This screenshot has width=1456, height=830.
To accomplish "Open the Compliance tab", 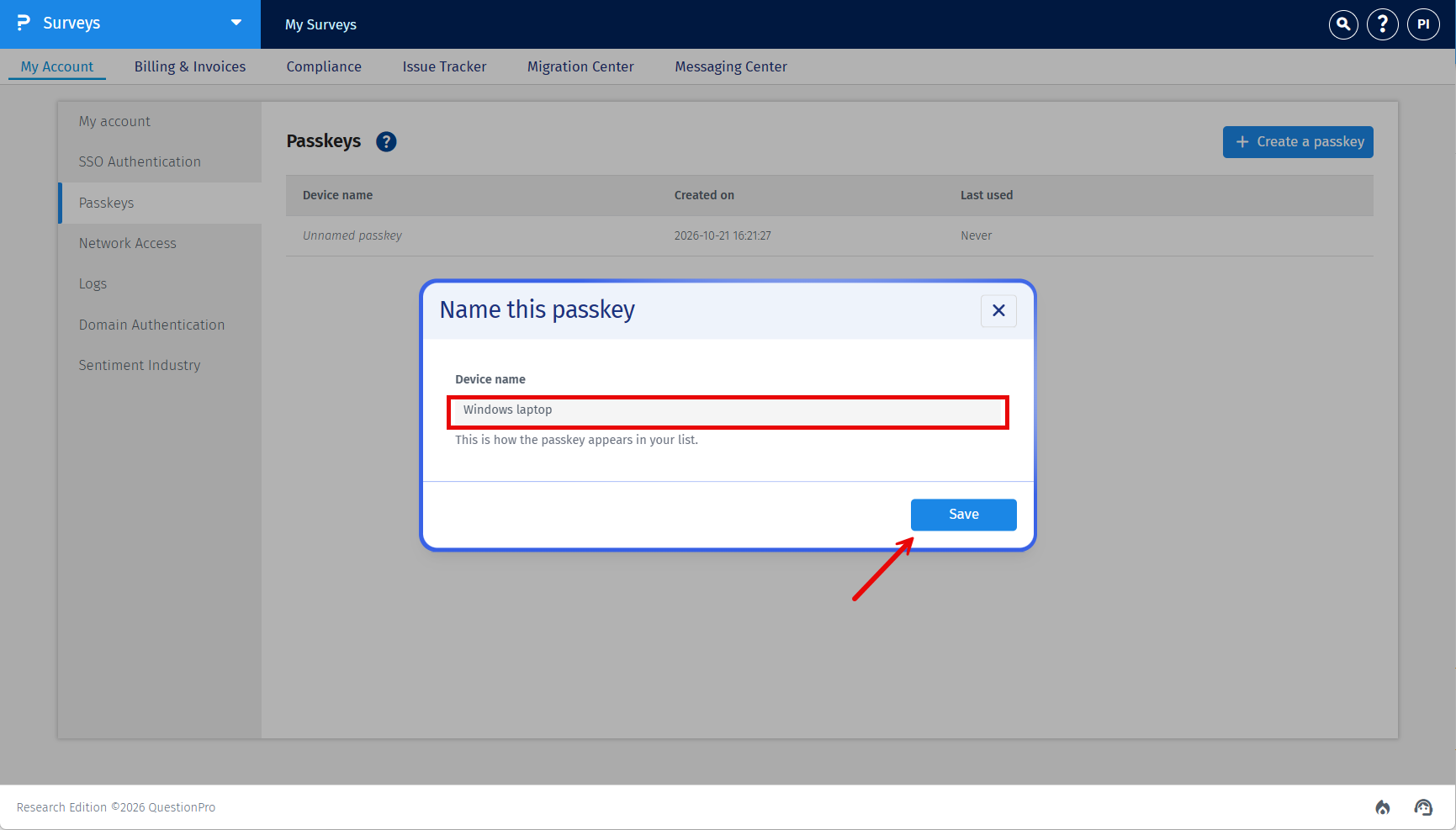I will coord(324,66).
